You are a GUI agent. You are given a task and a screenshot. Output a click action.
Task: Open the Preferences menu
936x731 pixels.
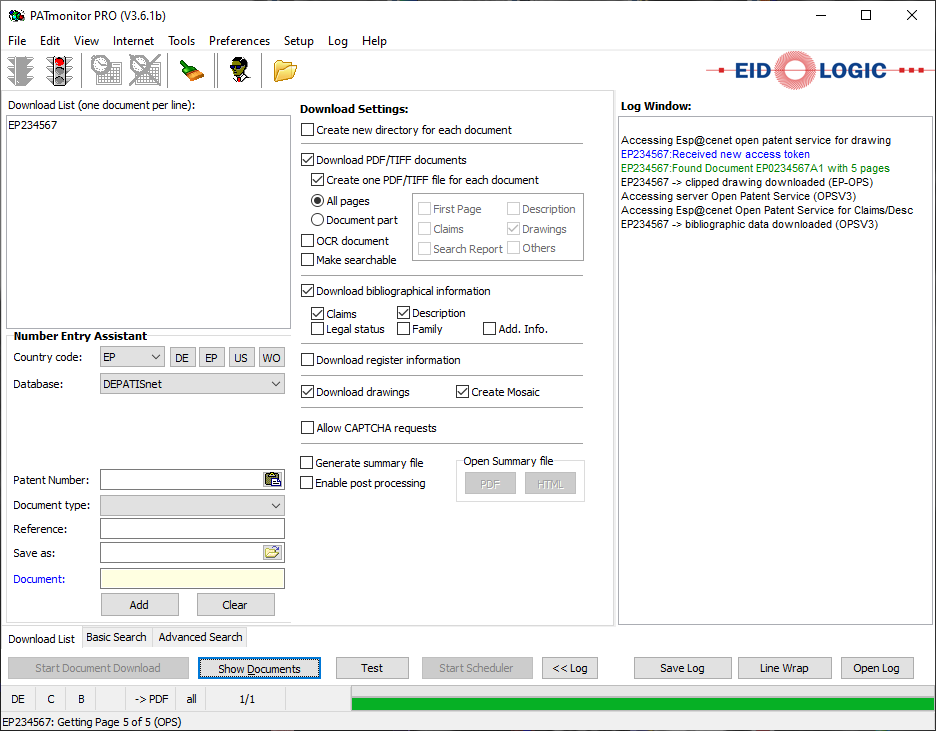(x=239, y=41)
